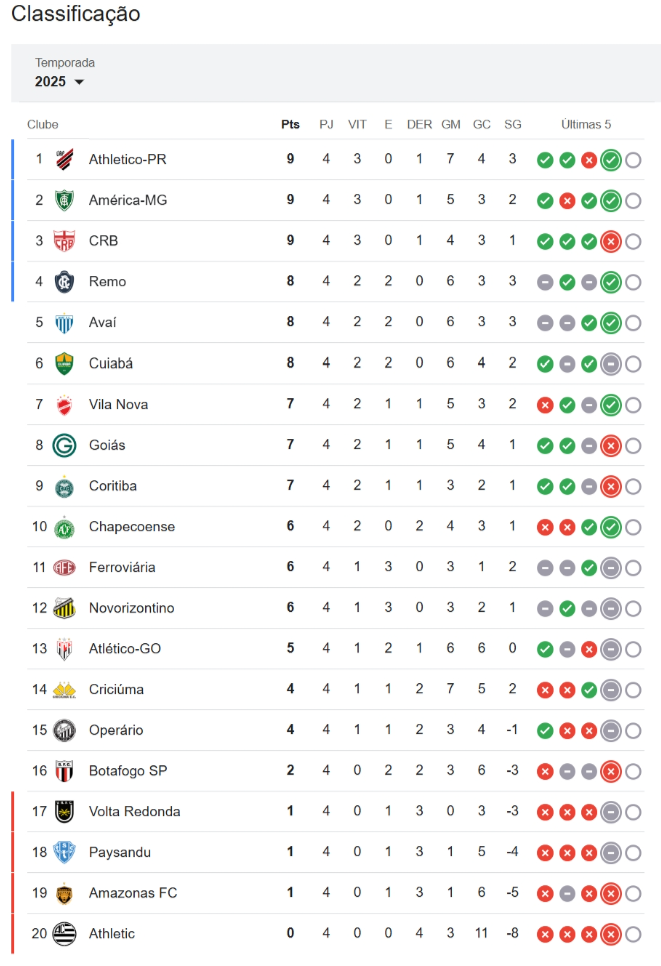Click the Botafogo SP club crest
Viewport: 661px width, 966px height.
[x=64, y=771]
